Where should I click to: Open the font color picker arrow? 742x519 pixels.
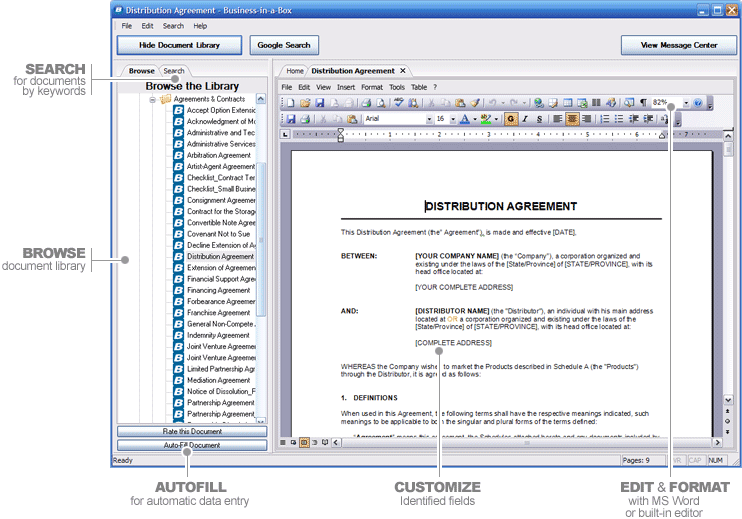point(474,119)
